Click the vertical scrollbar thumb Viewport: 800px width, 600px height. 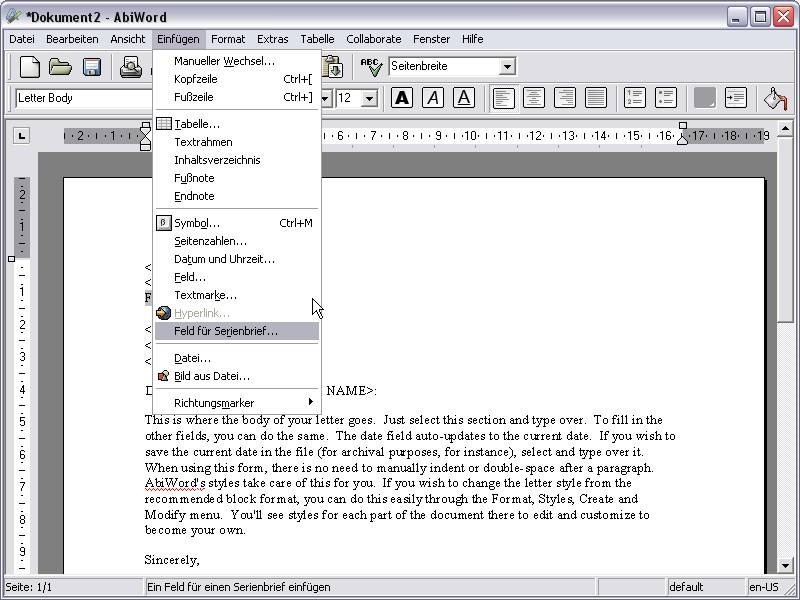click(785, 228)
